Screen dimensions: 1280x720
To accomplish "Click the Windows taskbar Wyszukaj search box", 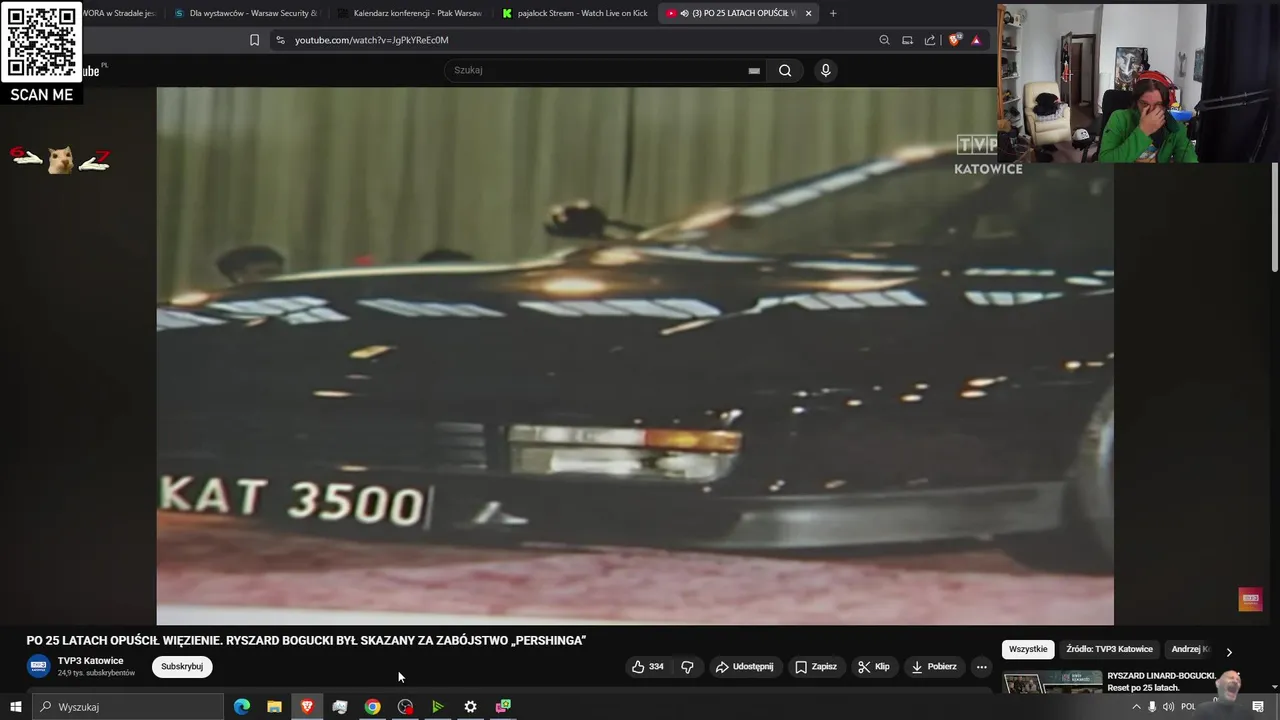I will point(127,706).
